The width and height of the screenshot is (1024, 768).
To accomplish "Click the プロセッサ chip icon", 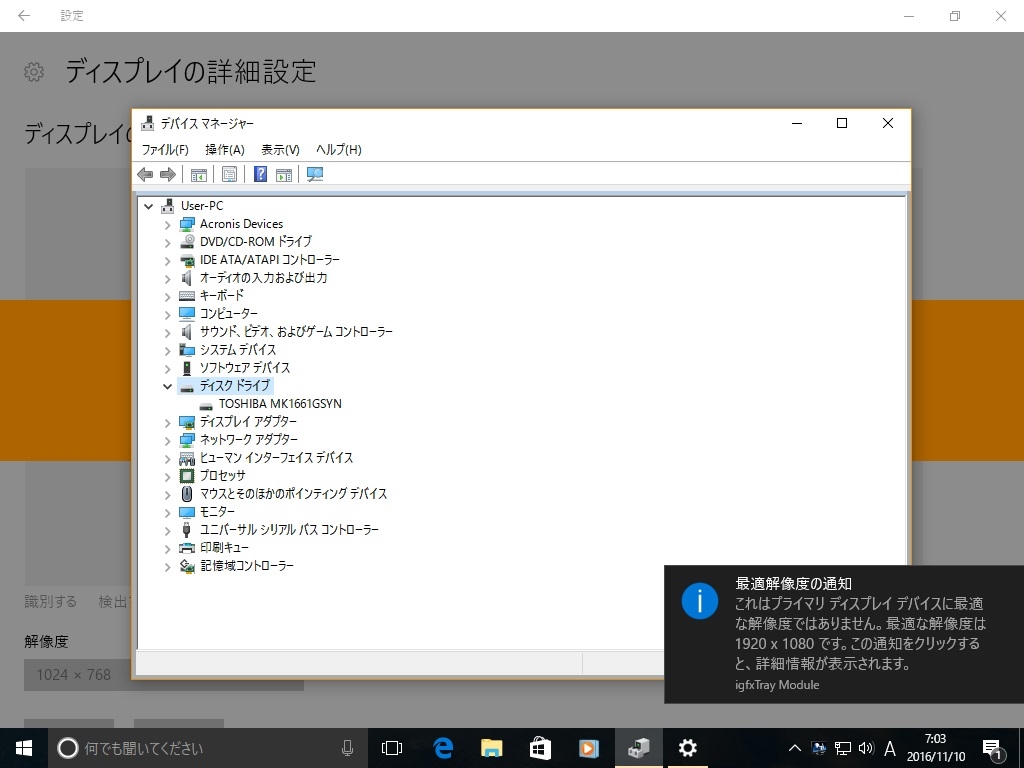I will 187,476.
